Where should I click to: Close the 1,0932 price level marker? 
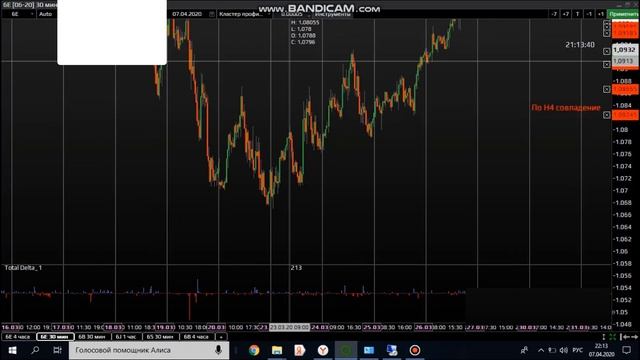tap(607, 51)
